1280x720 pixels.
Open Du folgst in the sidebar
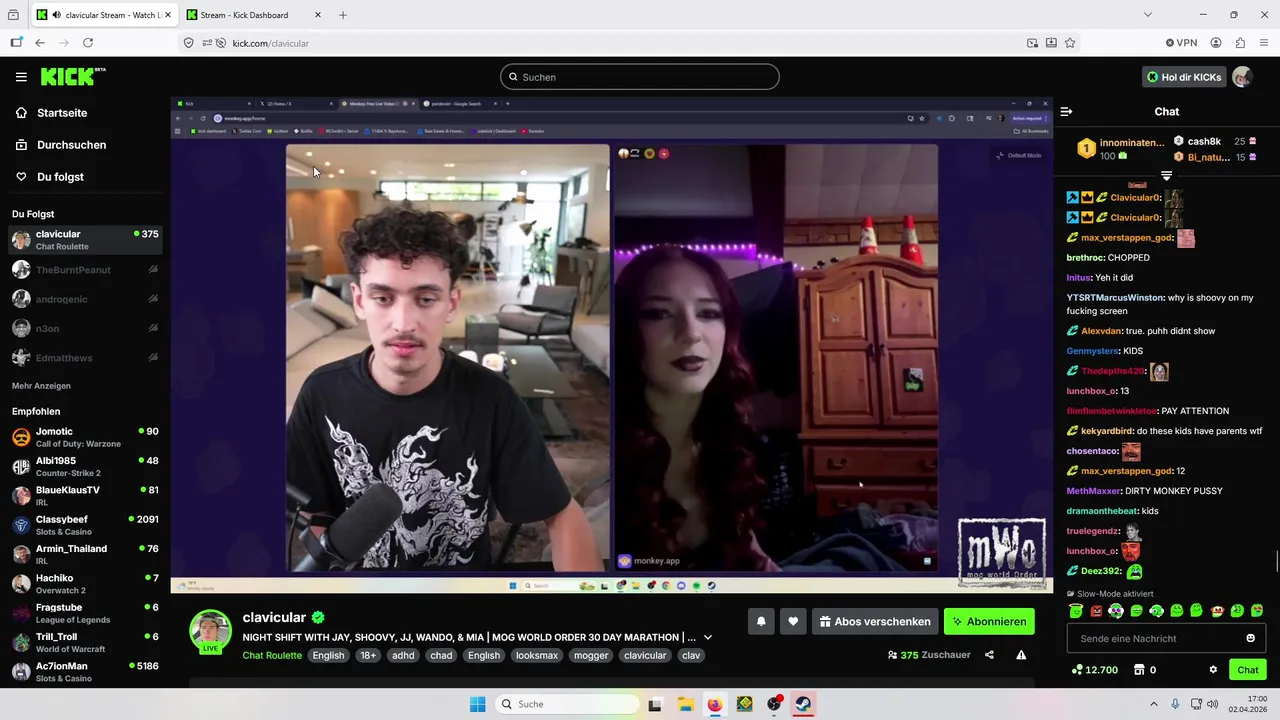[x=60, y=177]
